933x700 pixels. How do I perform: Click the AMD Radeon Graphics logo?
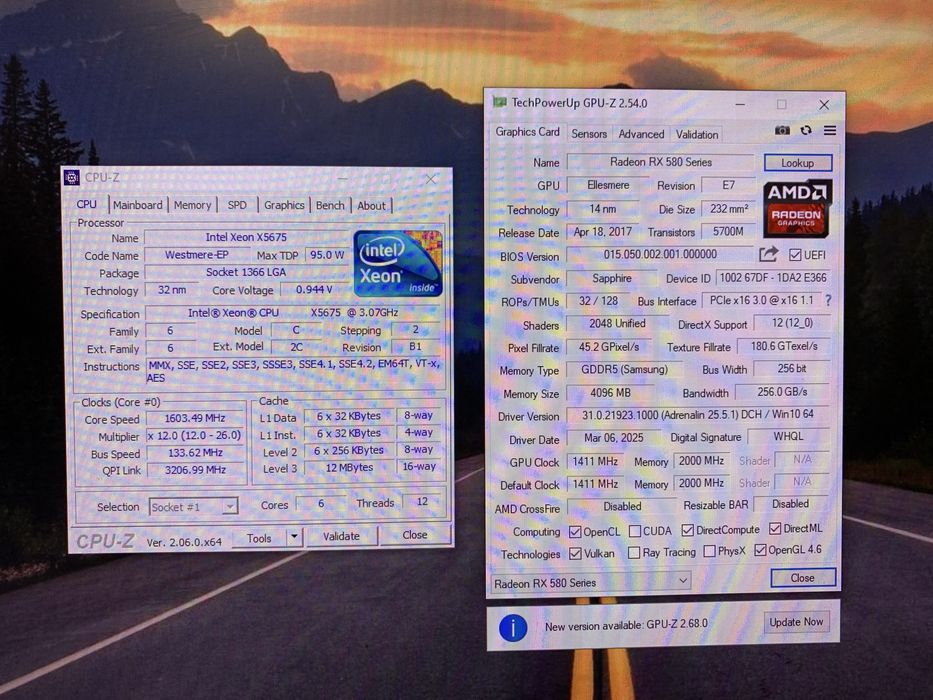pyautogui.click(x=796, y=209)
